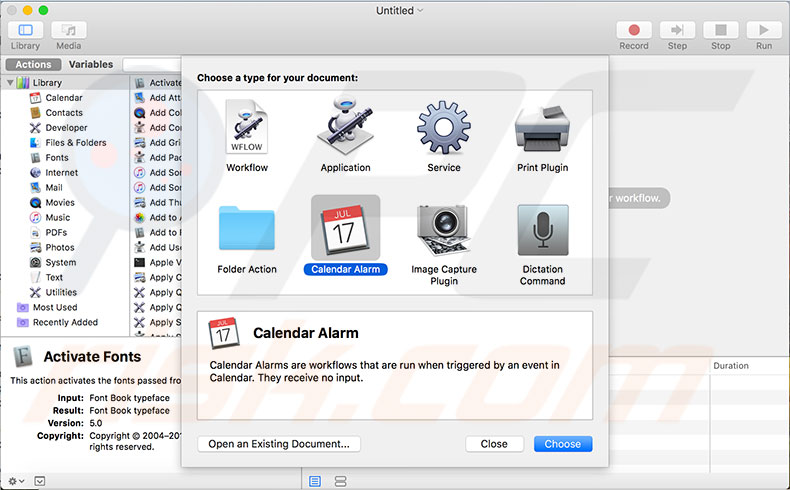This screenshot has height=490, width=790.
Task: Switch to the Actions tab
Action: pyautogui.click(x=33, y=64)
